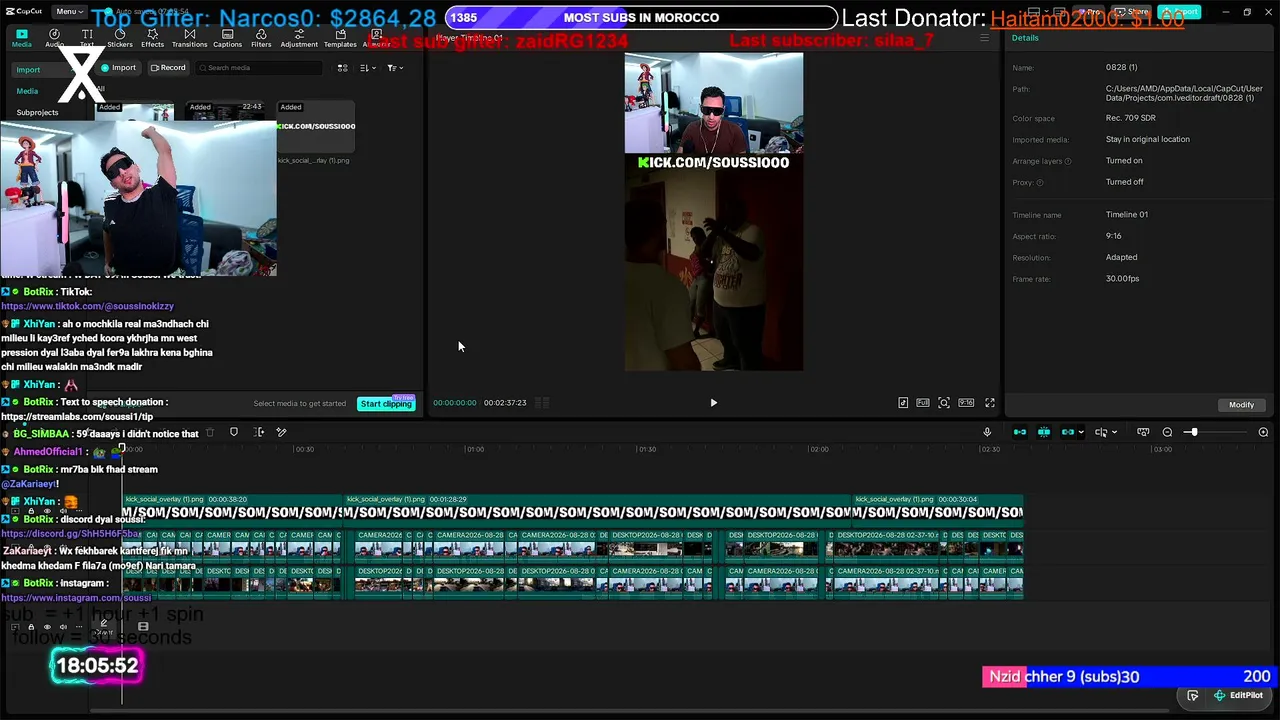Play the preview video
1280x720 pixels.
pos(713,403)
